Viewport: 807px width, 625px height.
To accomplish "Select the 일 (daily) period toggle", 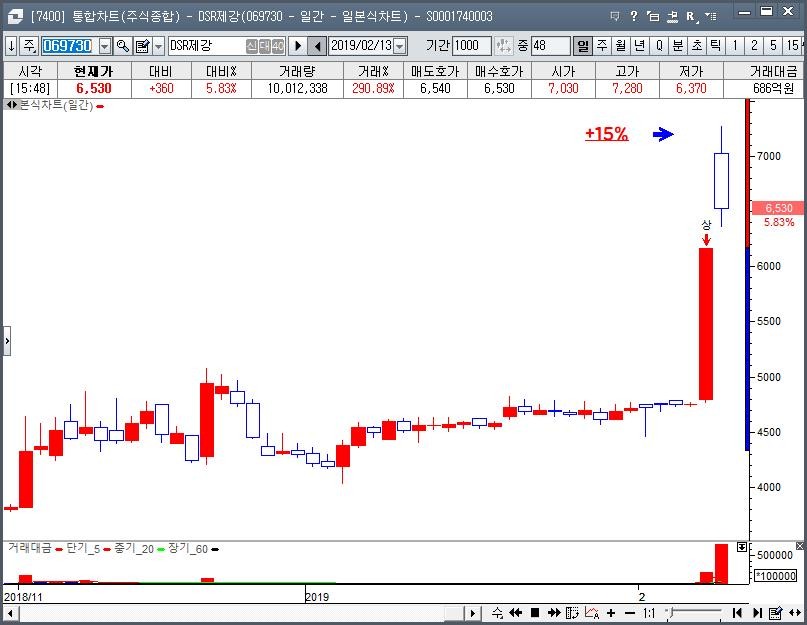I will (583, 46).
